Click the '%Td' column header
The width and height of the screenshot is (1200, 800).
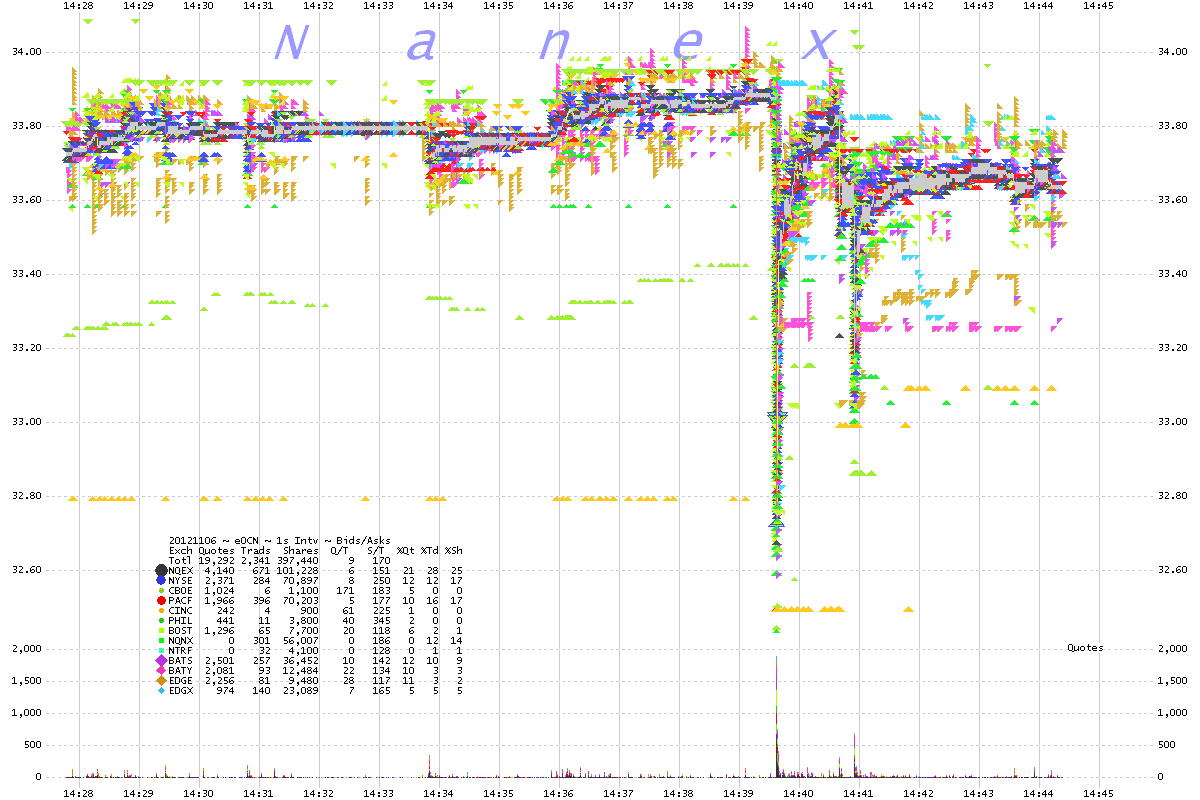click(430, 551)
